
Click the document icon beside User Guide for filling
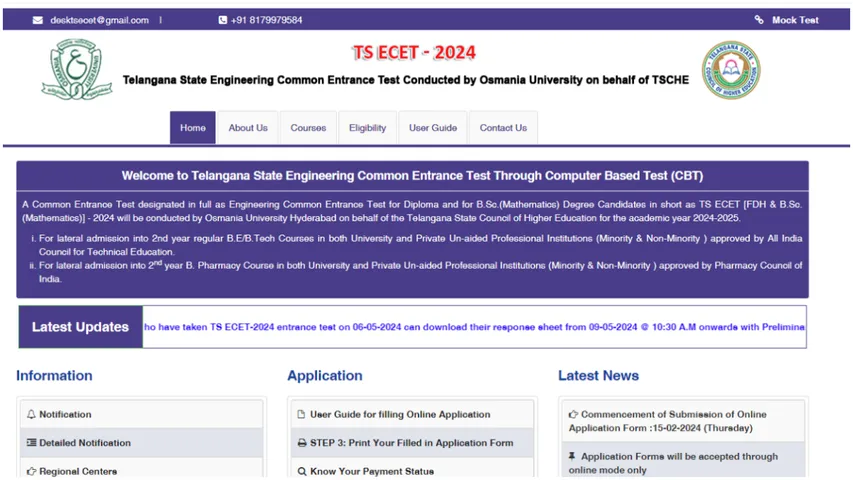[301, 414]
